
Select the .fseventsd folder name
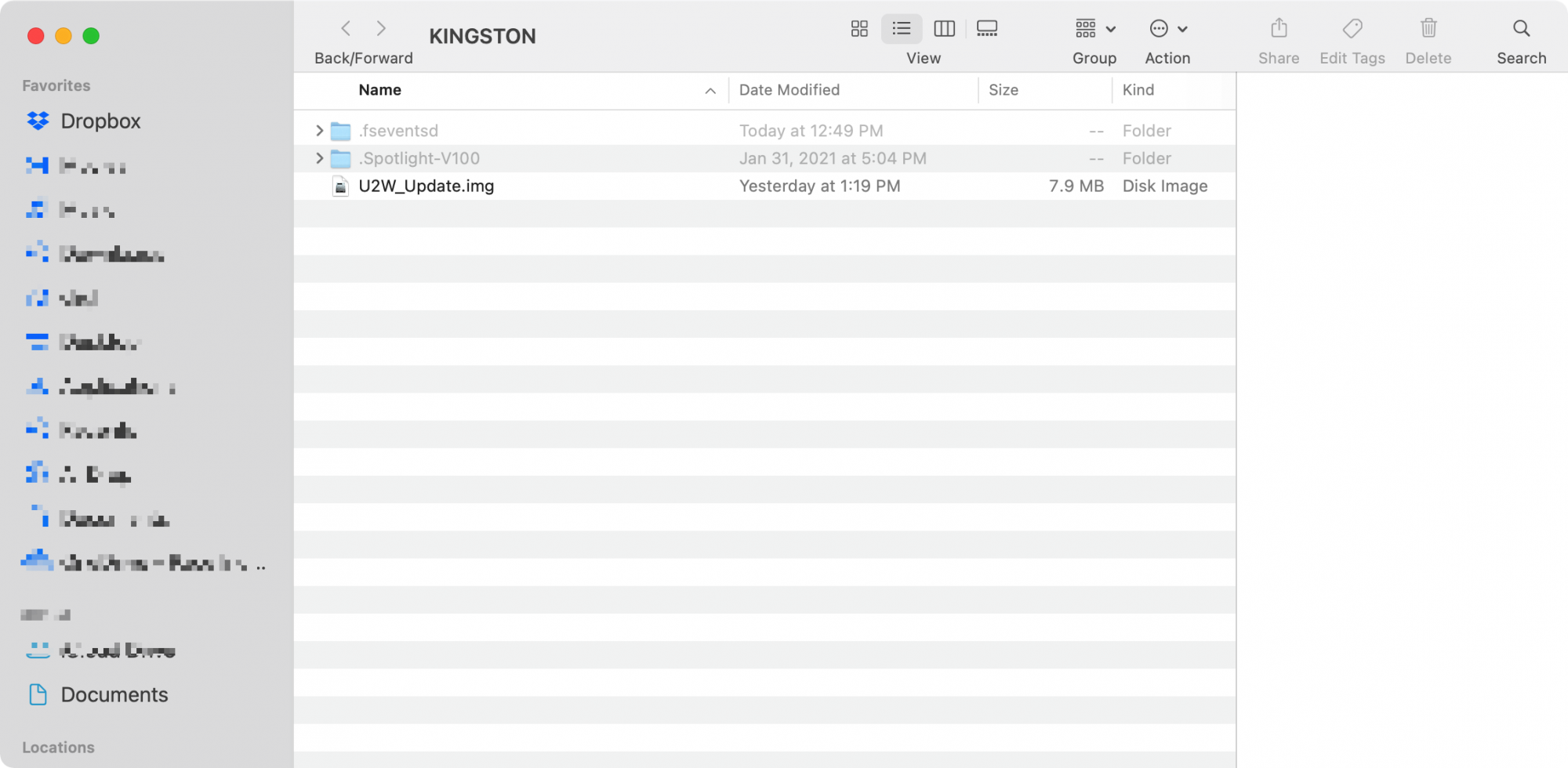coord(398,131)
